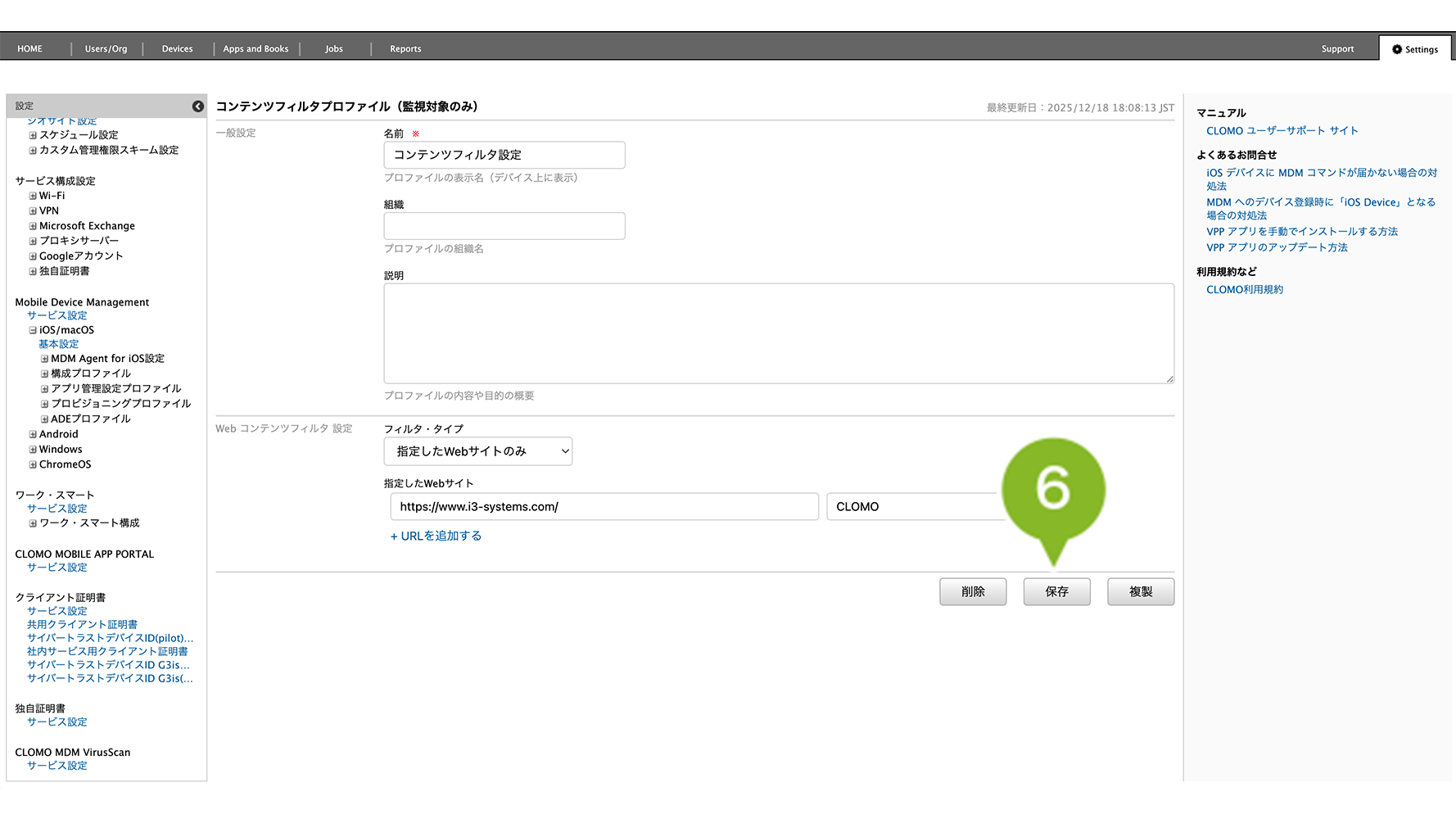This screenshot has width=1456, height=819.
Task: Expand the ADEプロファイル plus icon
Action: [x=44, y=419]
